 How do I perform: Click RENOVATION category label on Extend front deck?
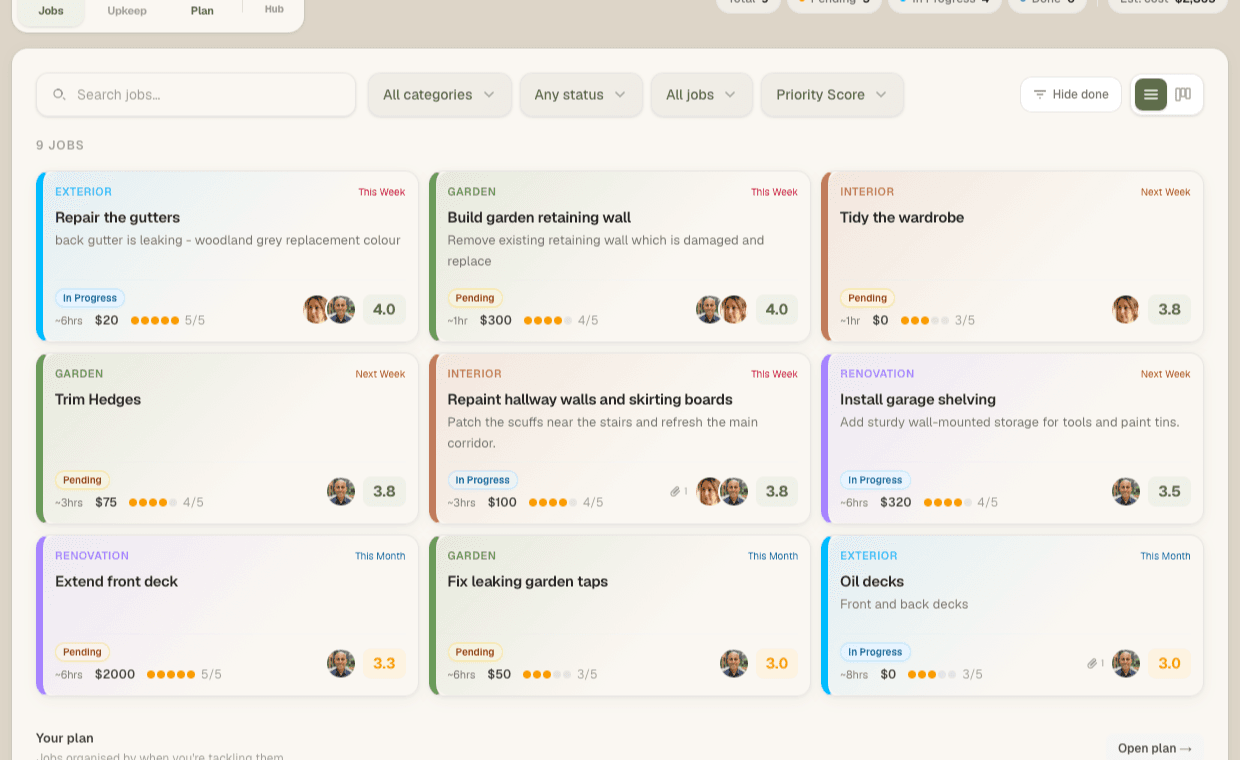[92, 555]
